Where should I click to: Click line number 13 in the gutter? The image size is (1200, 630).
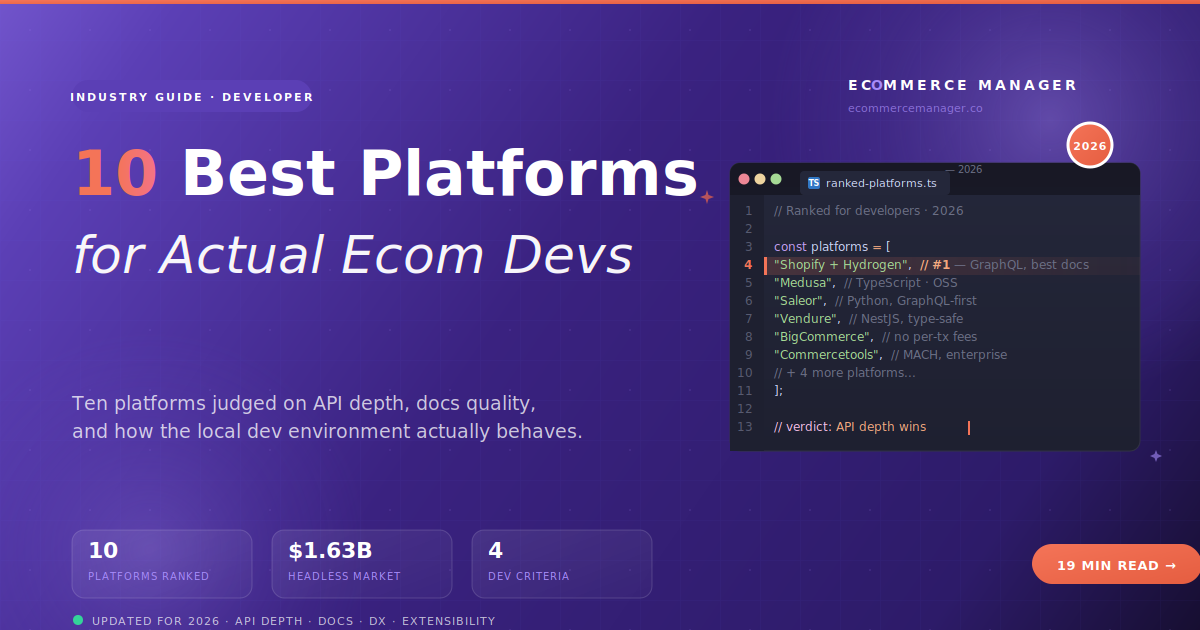click(745, 427)
